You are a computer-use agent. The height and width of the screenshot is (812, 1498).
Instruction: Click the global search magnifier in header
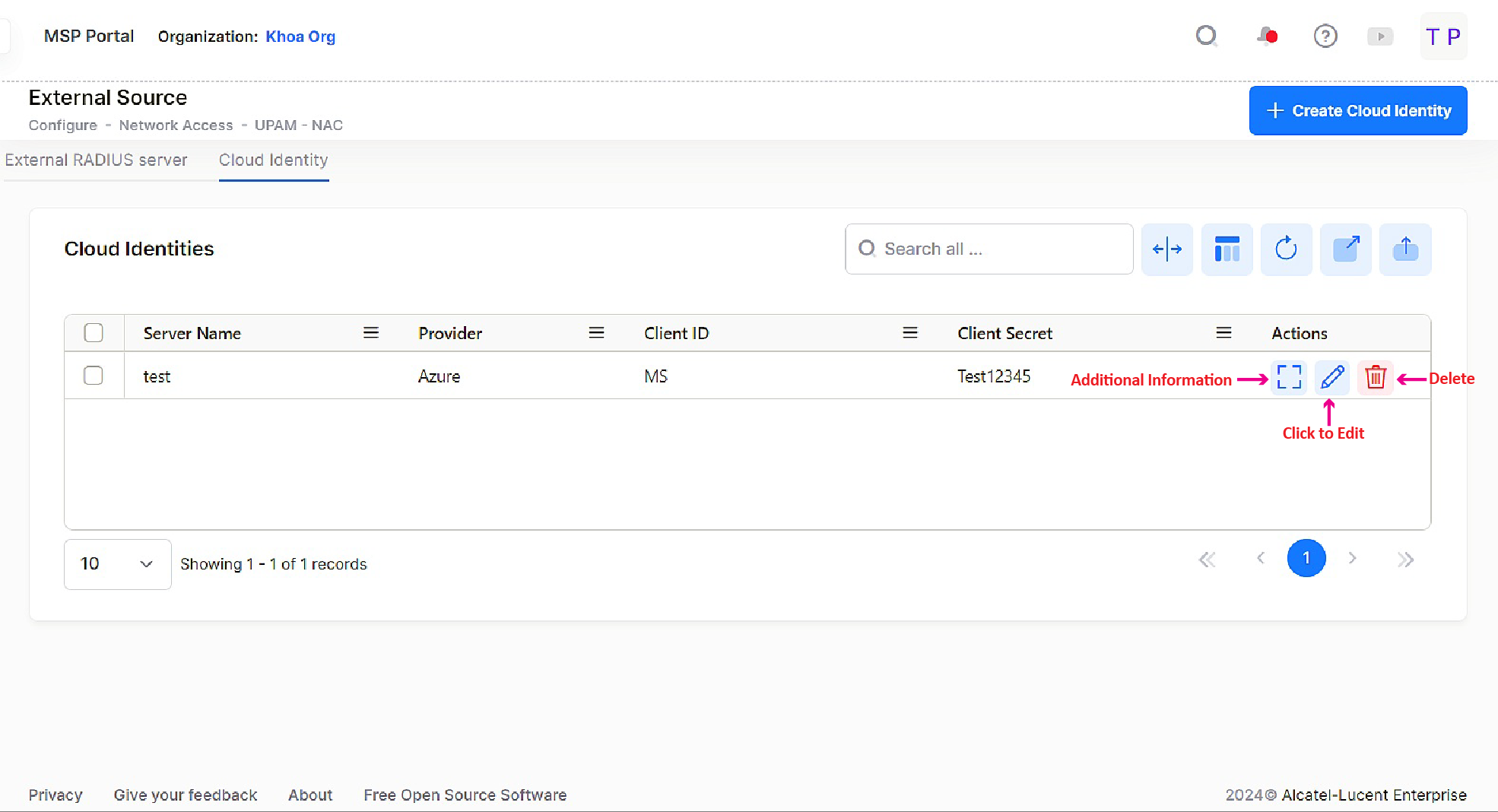tap(1206, 36)
